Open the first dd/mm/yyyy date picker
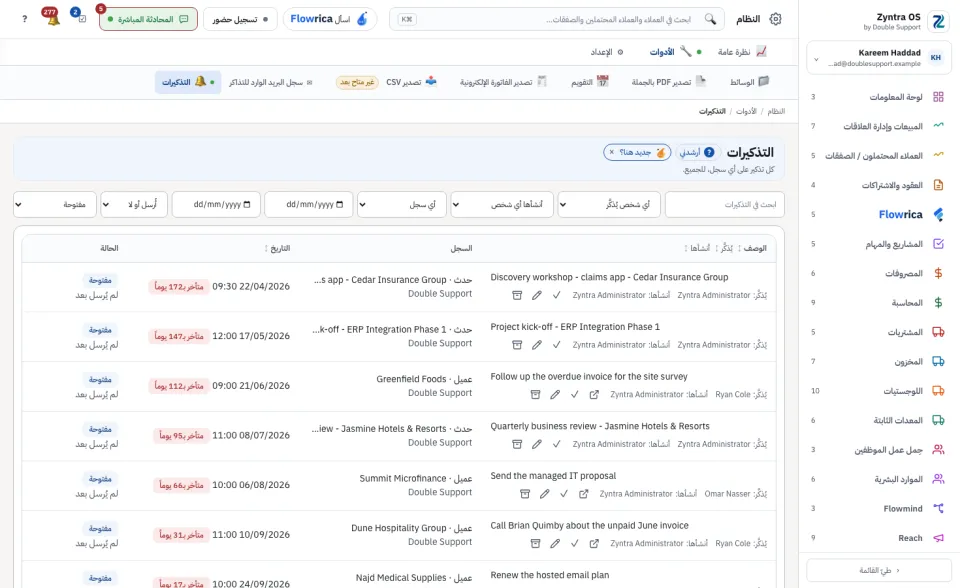The image size is (960, 588). point(309,205)
